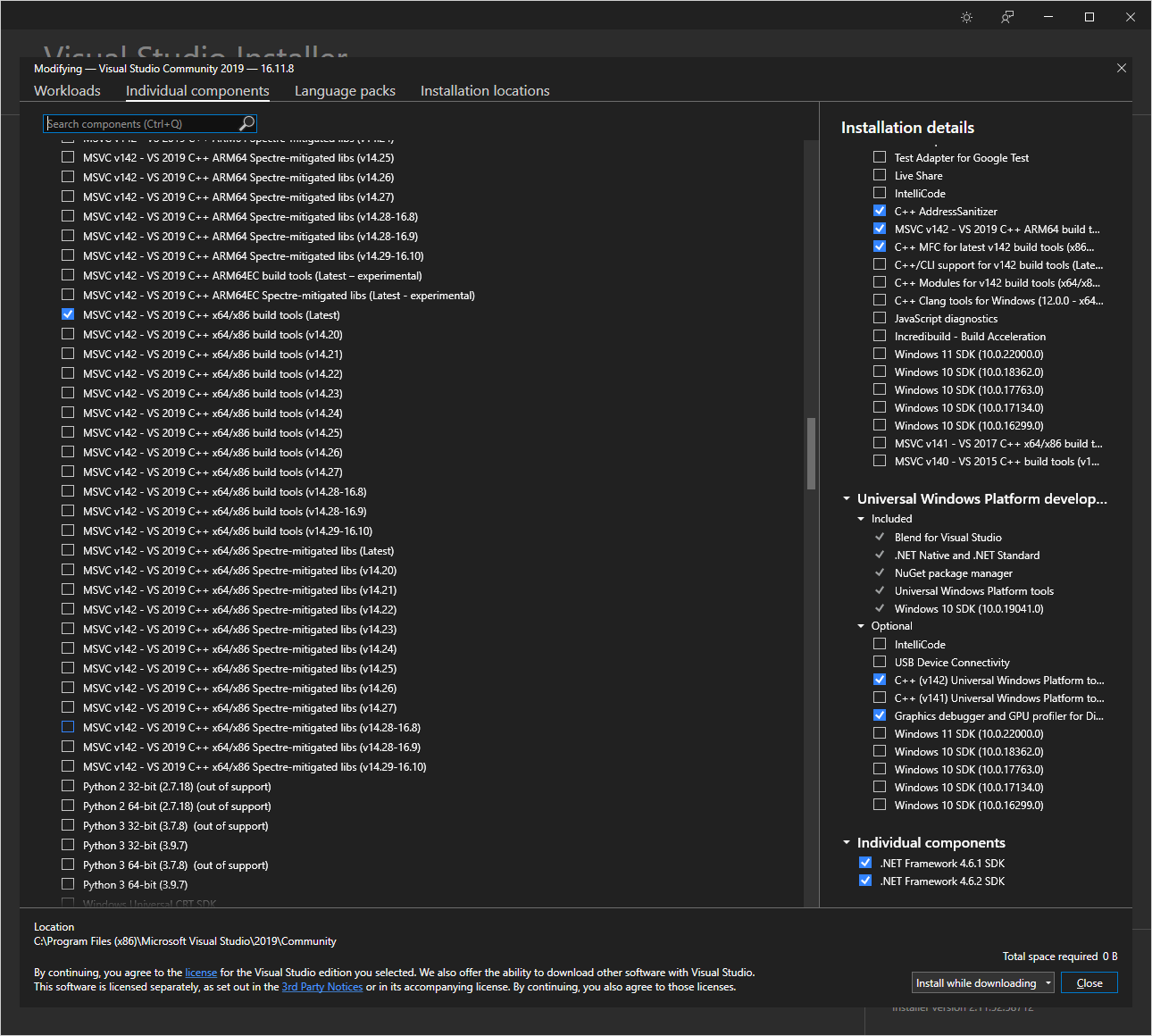Viewport: 1152px width, 1036px height.
Task: Click the theme brightness icon in title bar
Action: click(966, 17)
